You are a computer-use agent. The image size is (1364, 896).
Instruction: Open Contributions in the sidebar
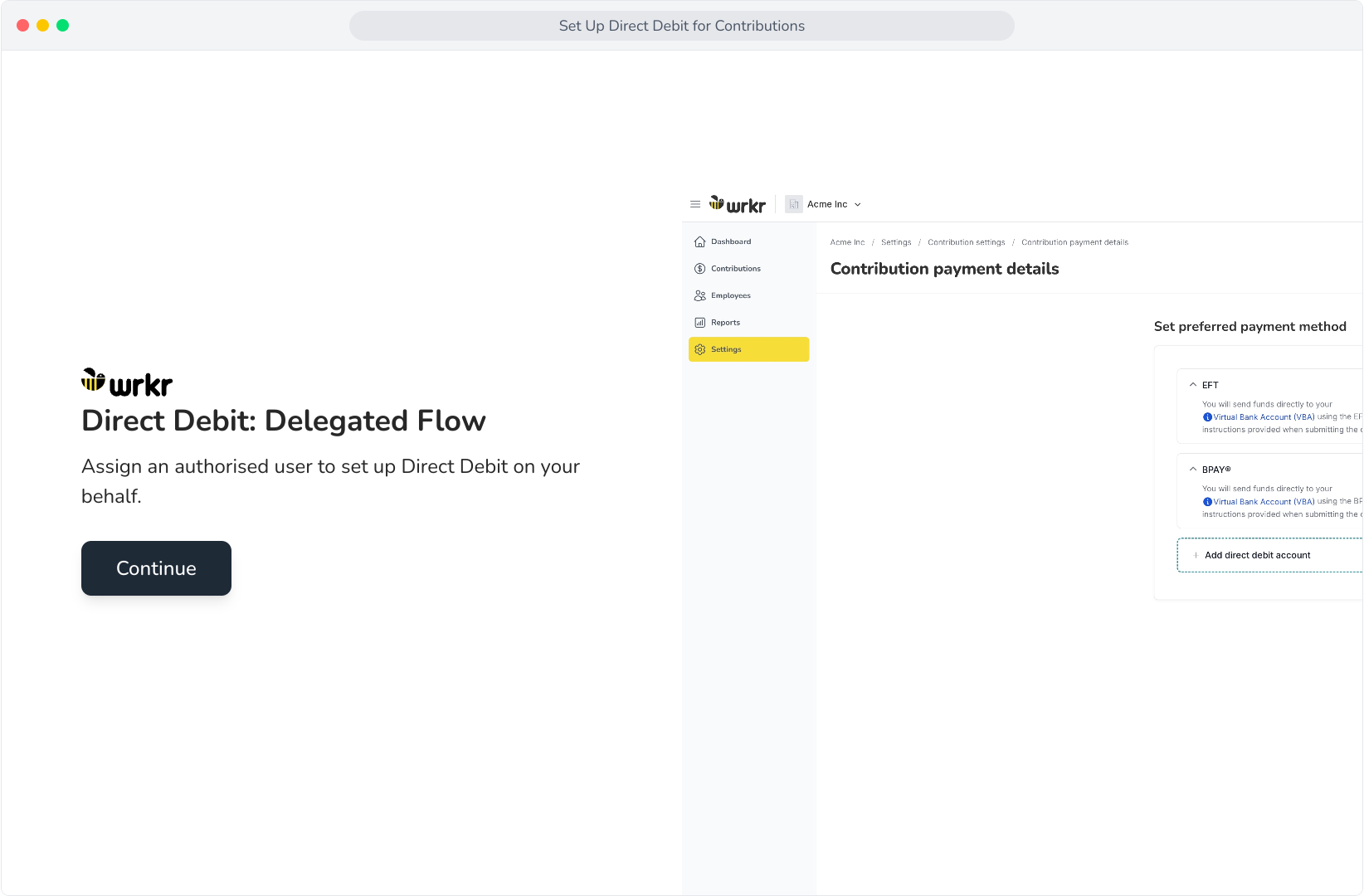pos(748,269)
